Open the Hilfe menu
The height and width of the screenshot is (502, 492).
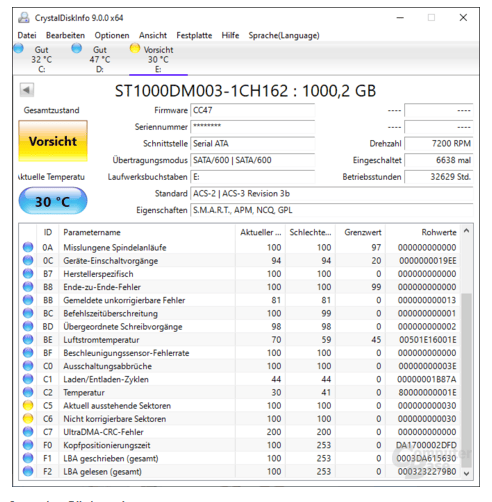(230, 35)
